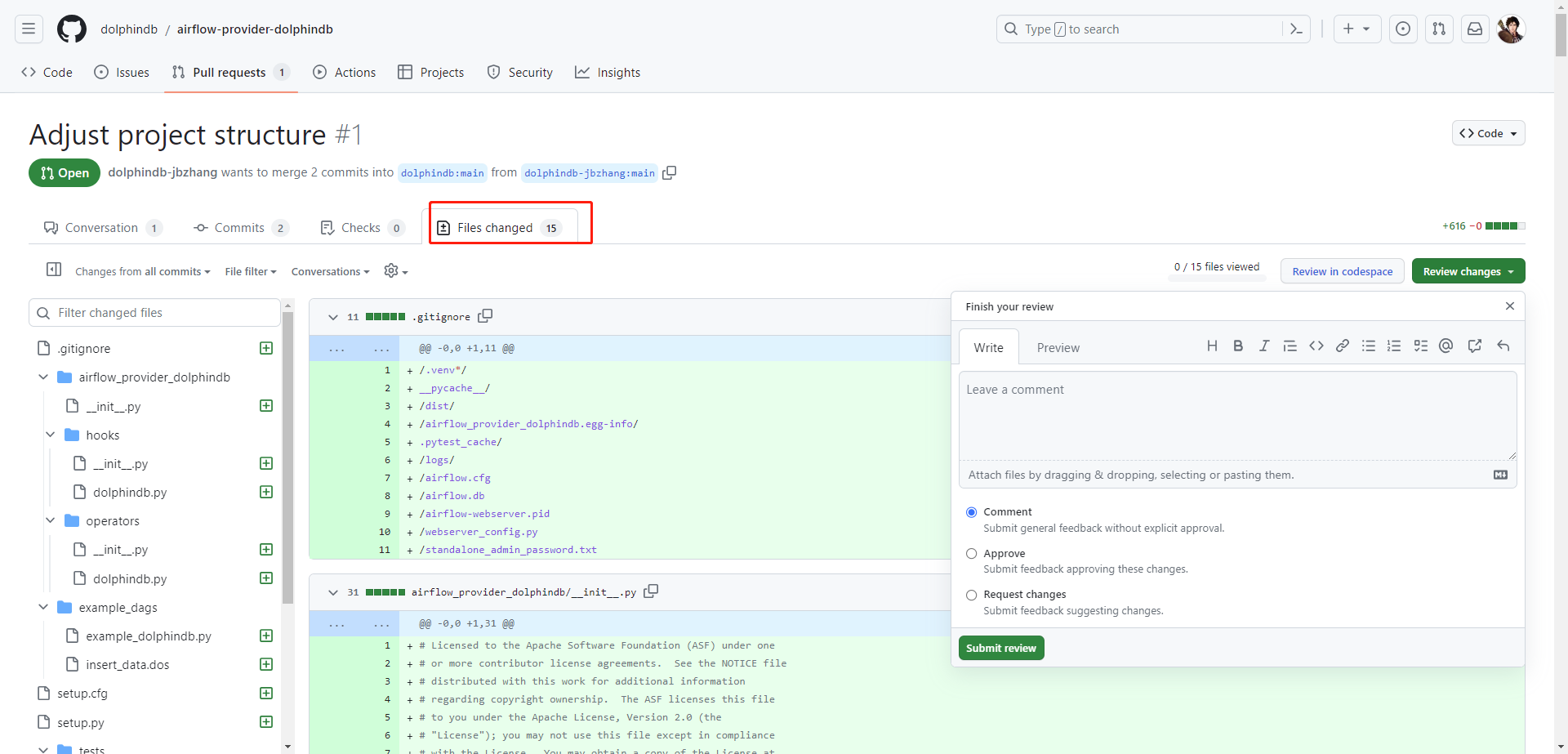Open the Changes from all commits dropdown
This screenshot has width=1568, height=754.
point(143,271)
